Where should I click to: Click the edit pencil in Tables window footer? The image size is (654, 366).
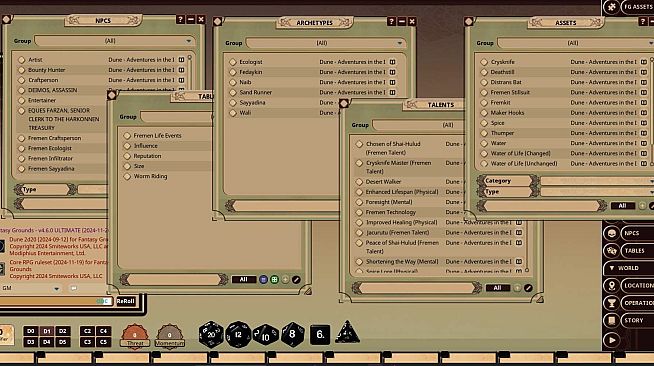pyautogui.click(x=296, y=280)
